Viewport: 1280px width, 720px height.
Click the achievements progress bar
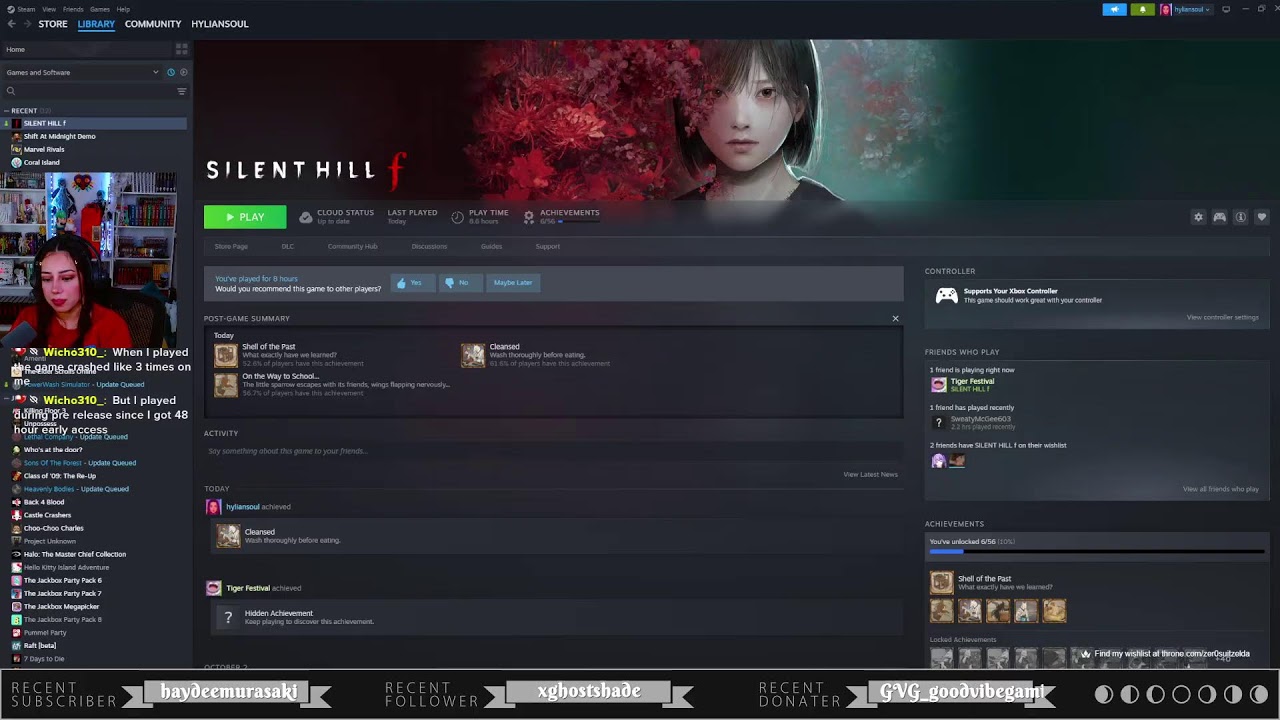point(1096,551)
